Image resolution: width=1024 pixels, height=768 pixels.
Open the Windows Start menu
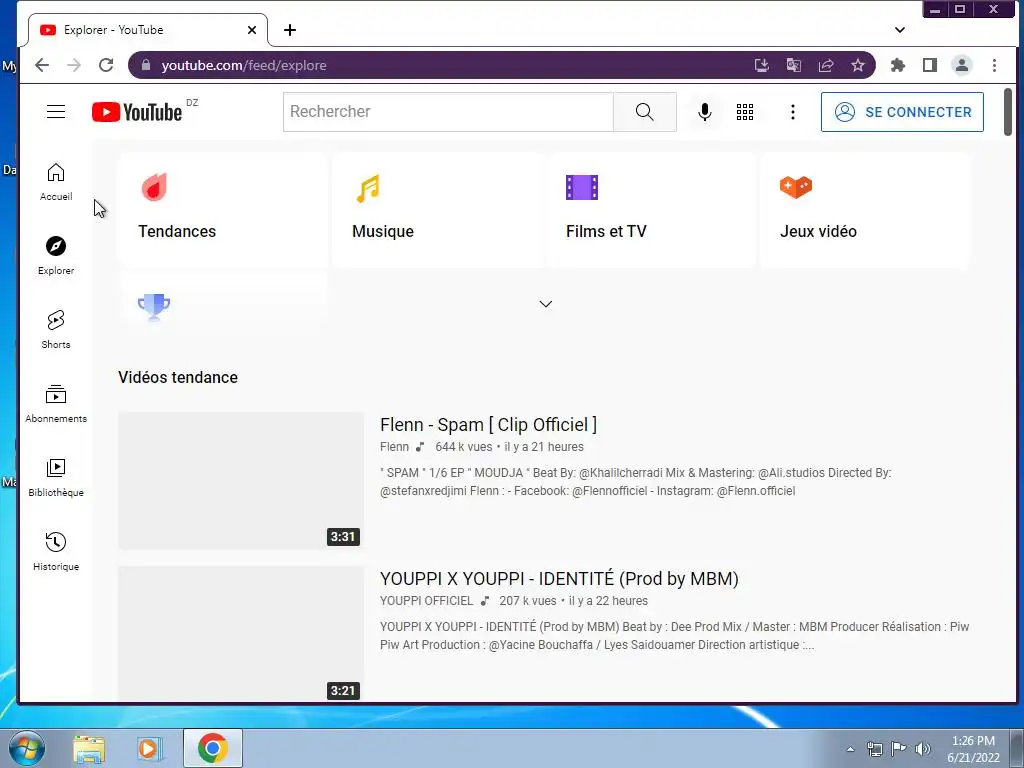[x=26, y=748]
